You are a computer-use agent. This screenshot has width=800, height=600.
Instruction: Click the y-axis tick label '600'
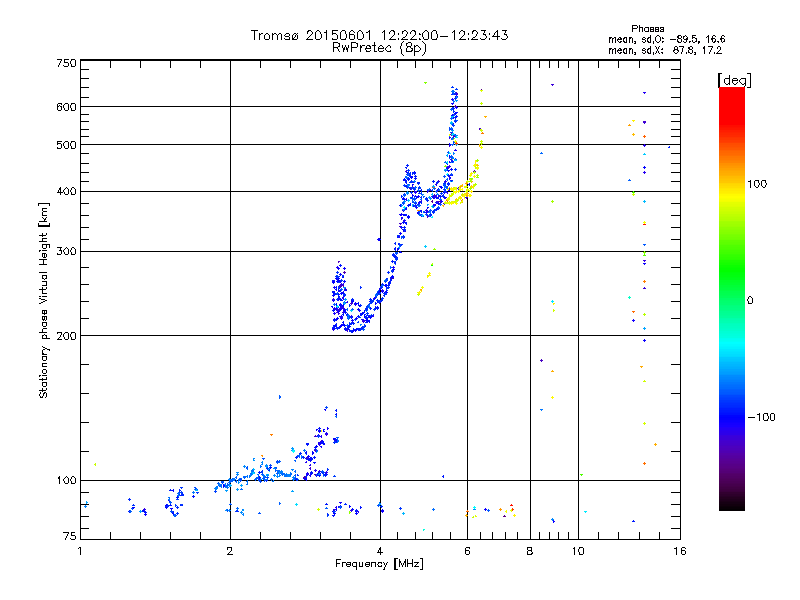[66, 107]
